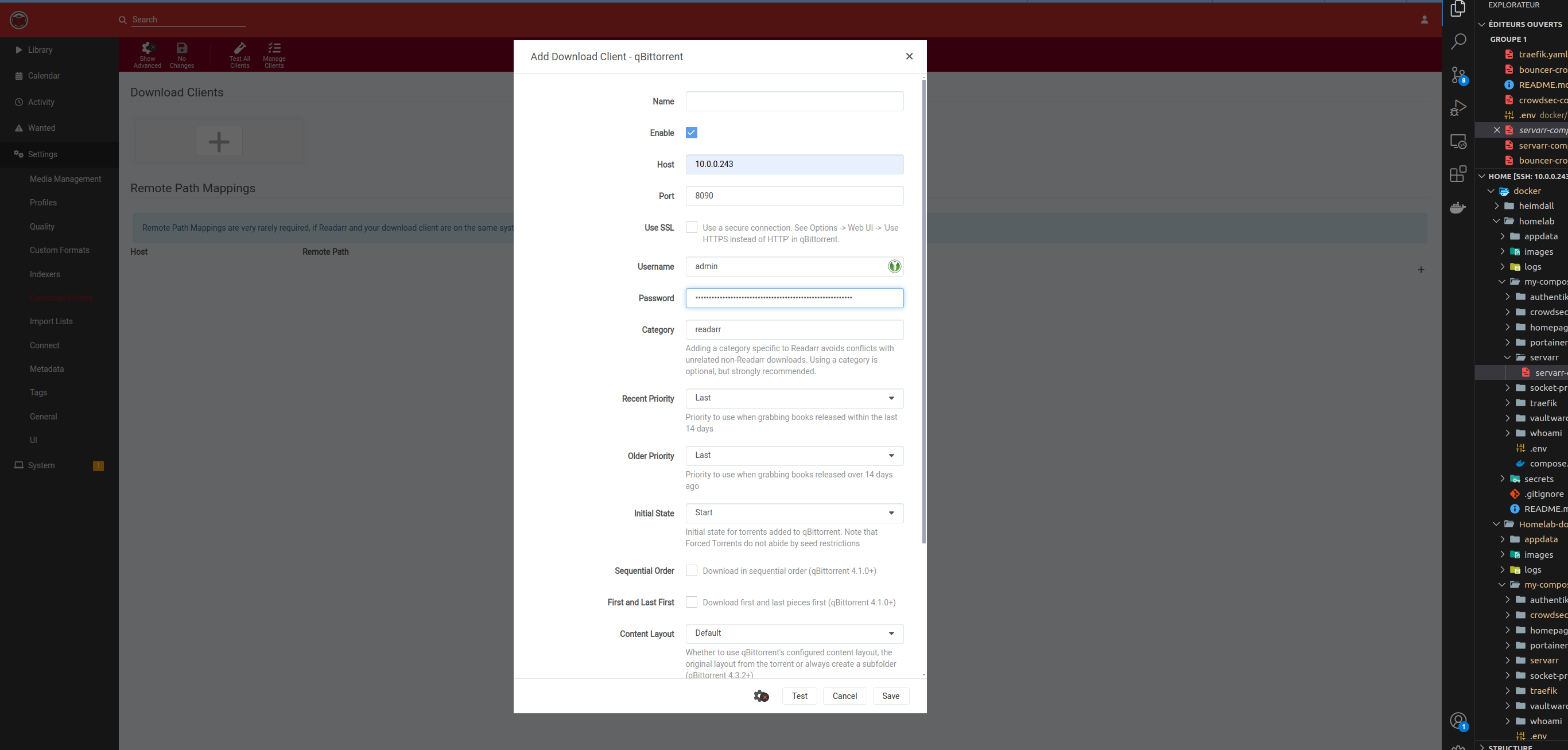Click the plus card to add download client

(x=219, y=141)
